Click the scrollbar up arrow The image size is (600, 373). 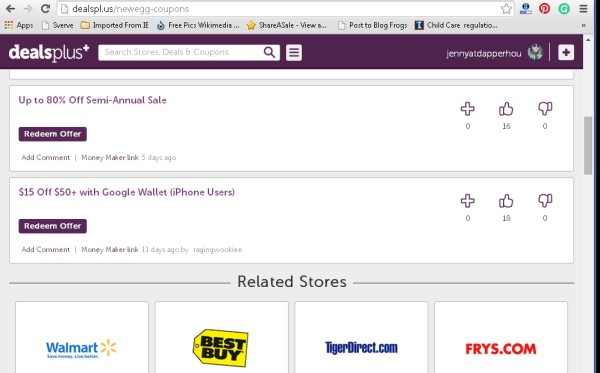pos(588,39)
